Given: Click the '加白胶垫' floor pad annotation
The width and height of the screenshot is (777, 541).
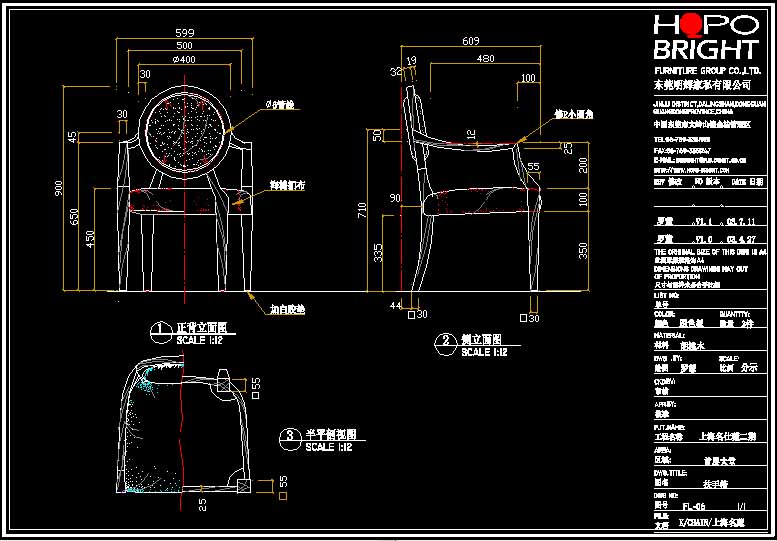Looking at the screenshot, I should [287, 310].
